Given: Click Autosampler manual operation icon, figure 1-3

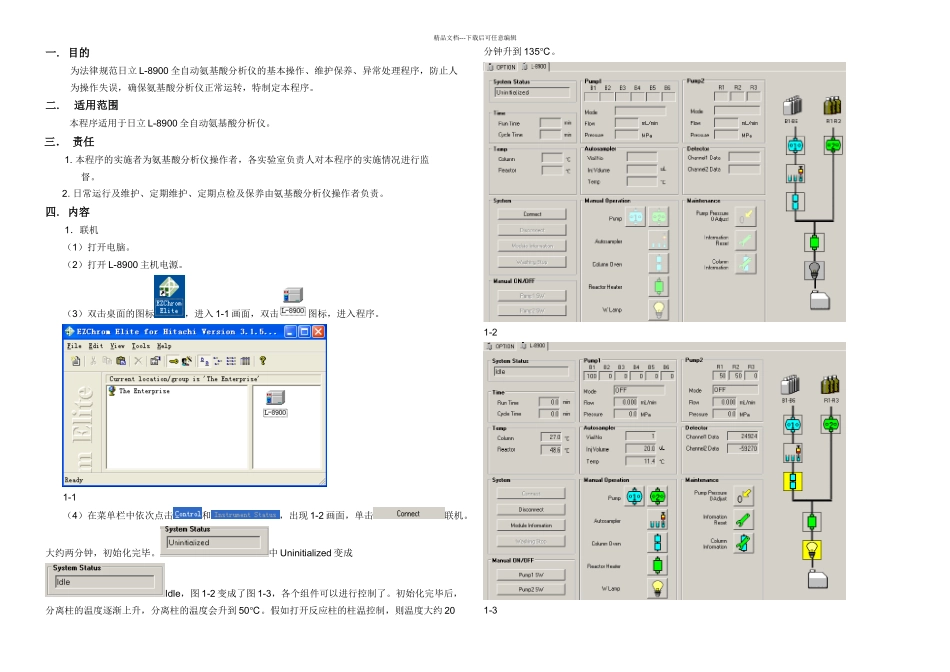Looking at the screenshot, I should [657, 520].
